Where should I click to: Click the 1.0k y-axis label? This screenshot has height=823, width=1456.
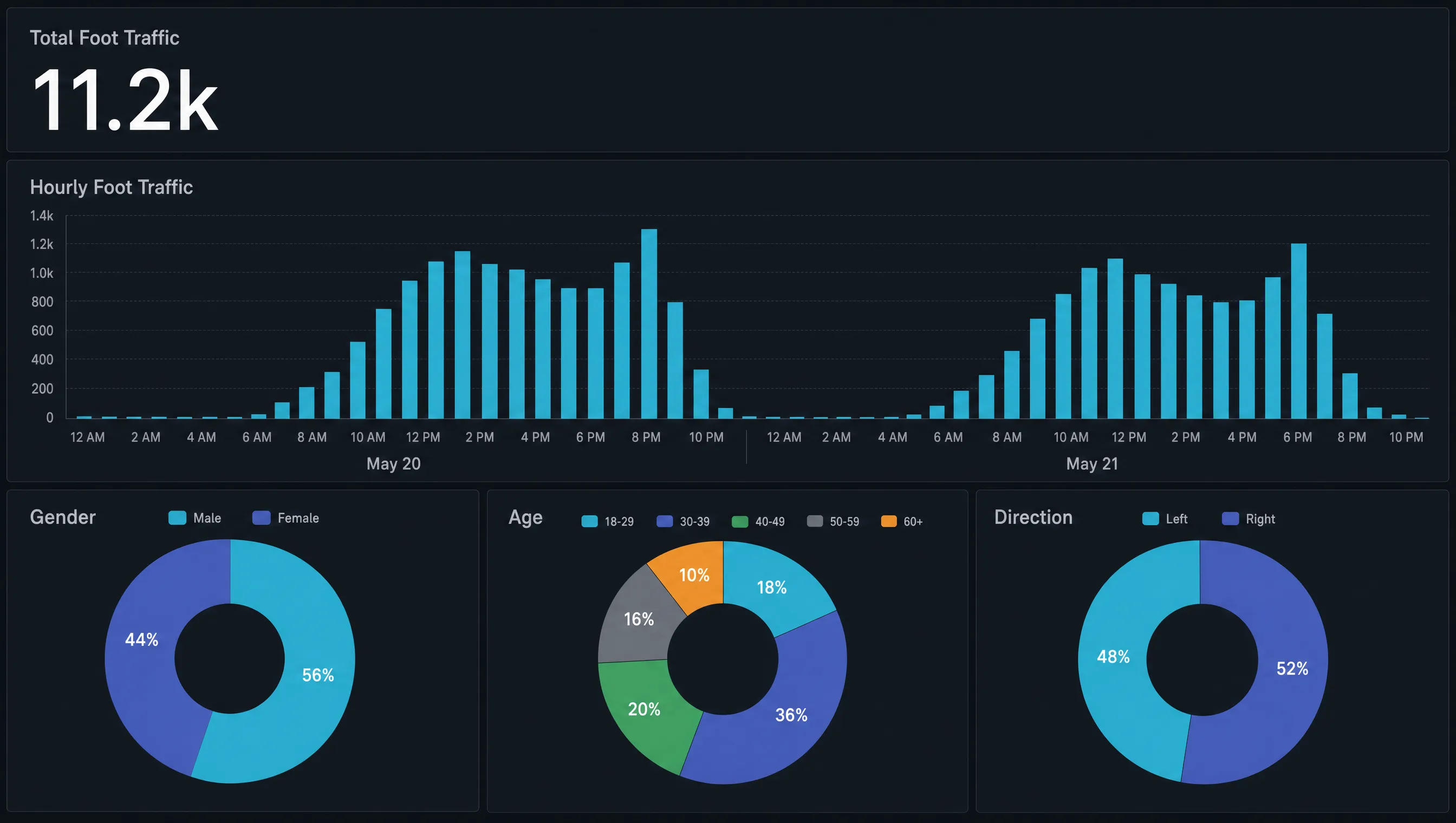[x=42, y=273]
